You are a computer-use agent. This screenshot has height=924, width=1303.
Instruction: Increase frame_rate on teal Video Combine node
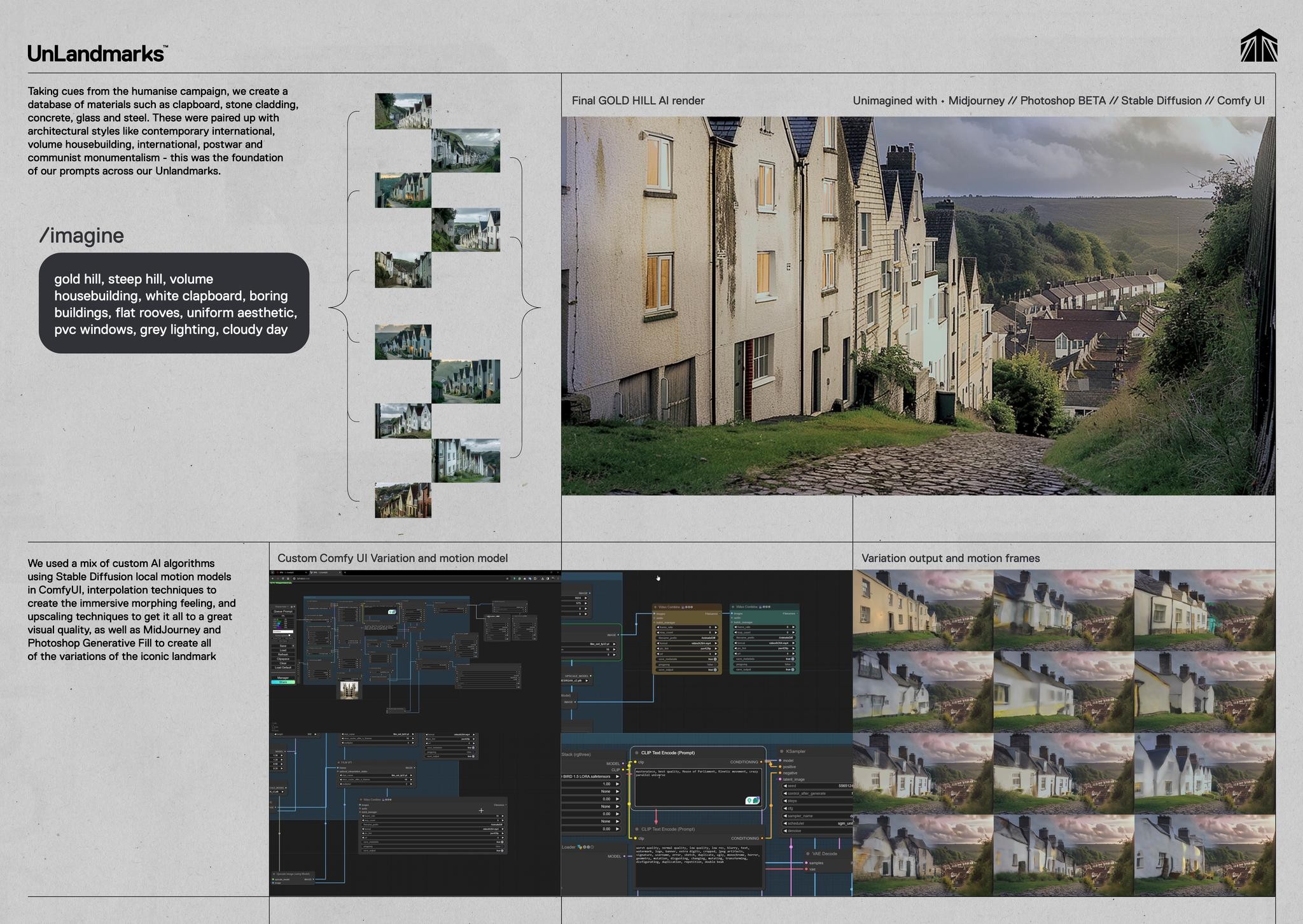pos(793,627)
